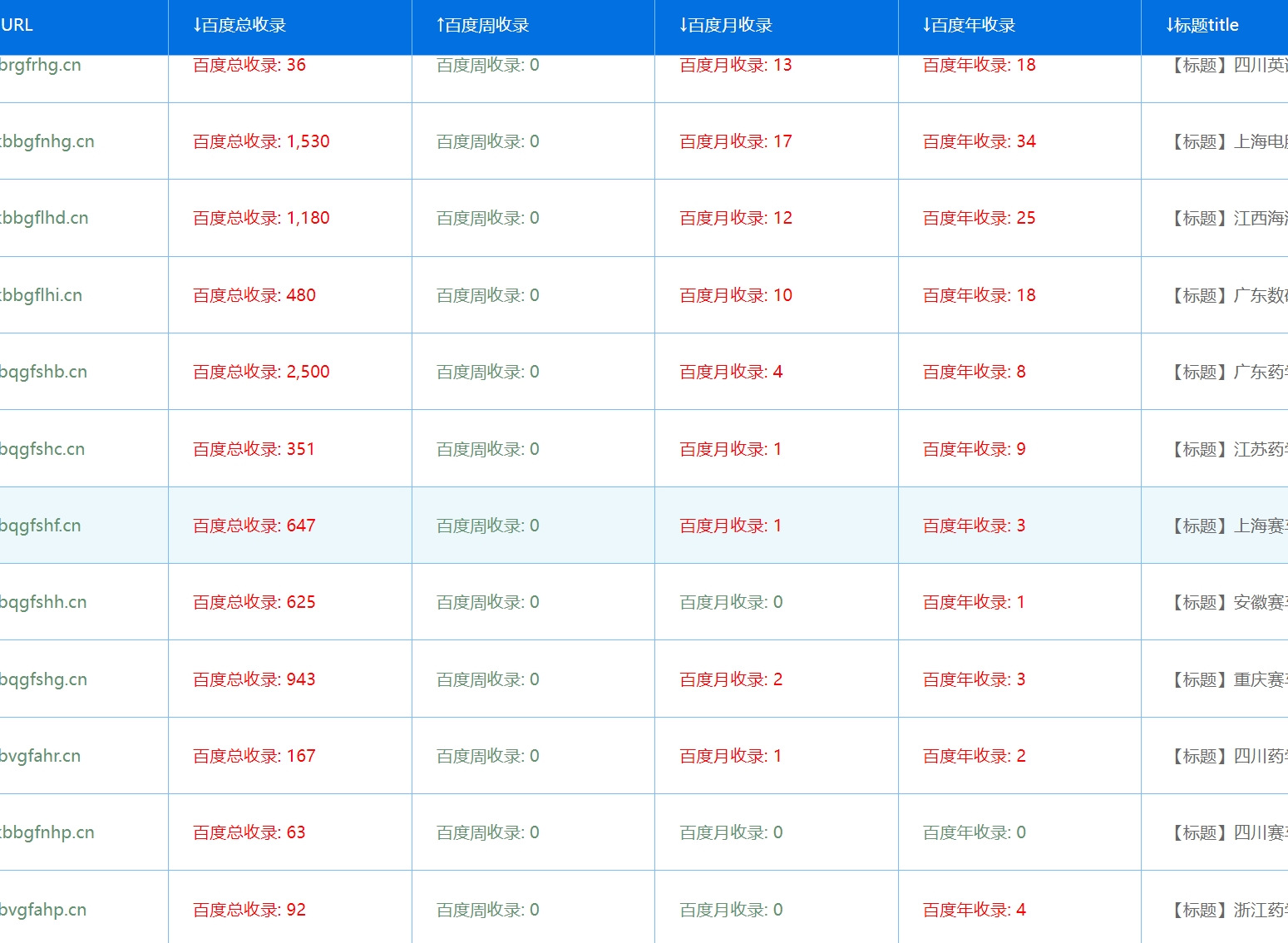1288x943 pixels.
Task: Sort by the 百度年收录 column header
Action: point(970,25)
